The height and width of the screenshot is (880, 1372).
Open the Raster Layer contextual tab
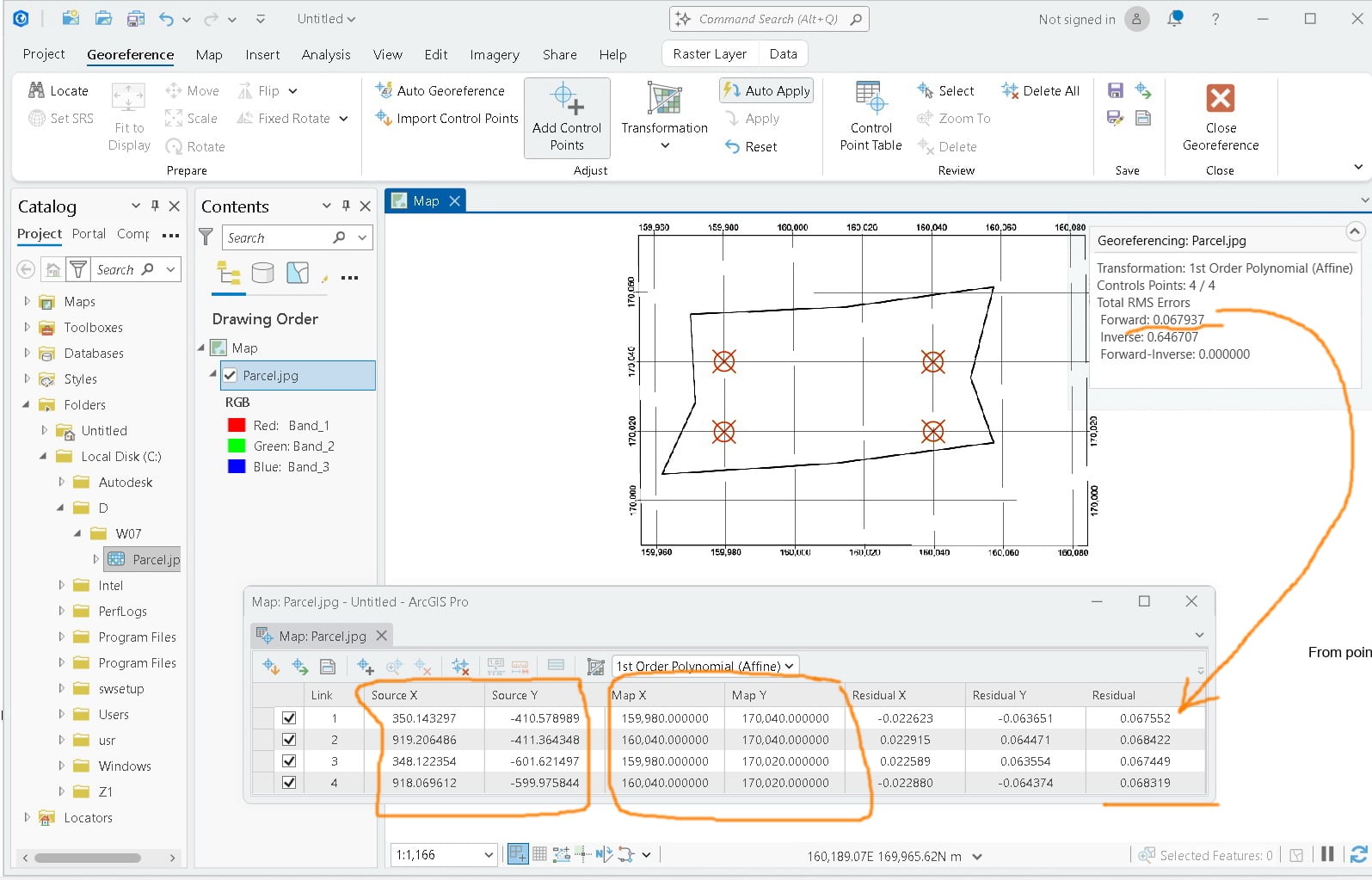coord(710,53)
